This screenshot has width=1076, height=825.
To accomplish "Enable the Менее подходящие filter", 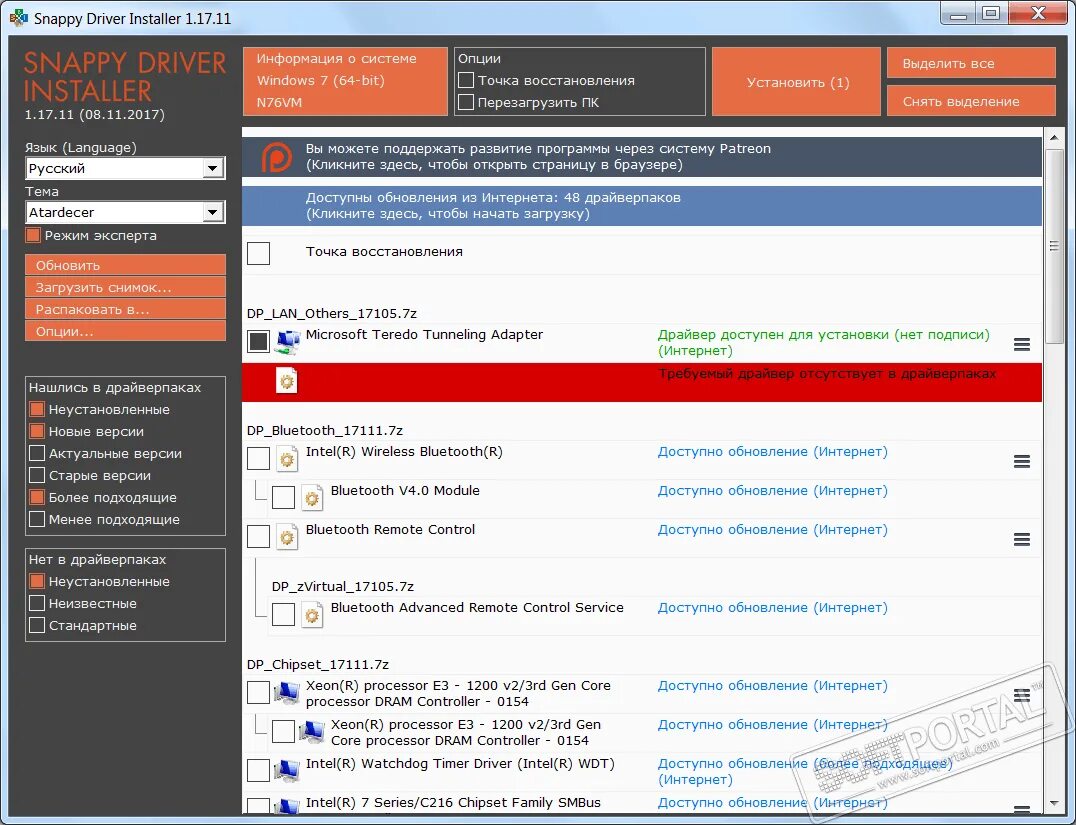I will tap(37, 520).
